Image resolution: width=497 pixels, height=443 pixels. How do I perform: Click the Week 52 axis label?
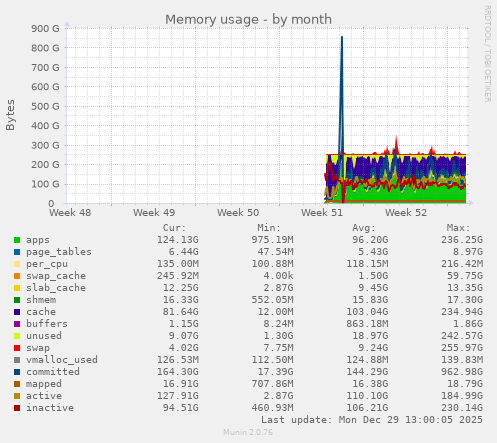coord(406,213)
